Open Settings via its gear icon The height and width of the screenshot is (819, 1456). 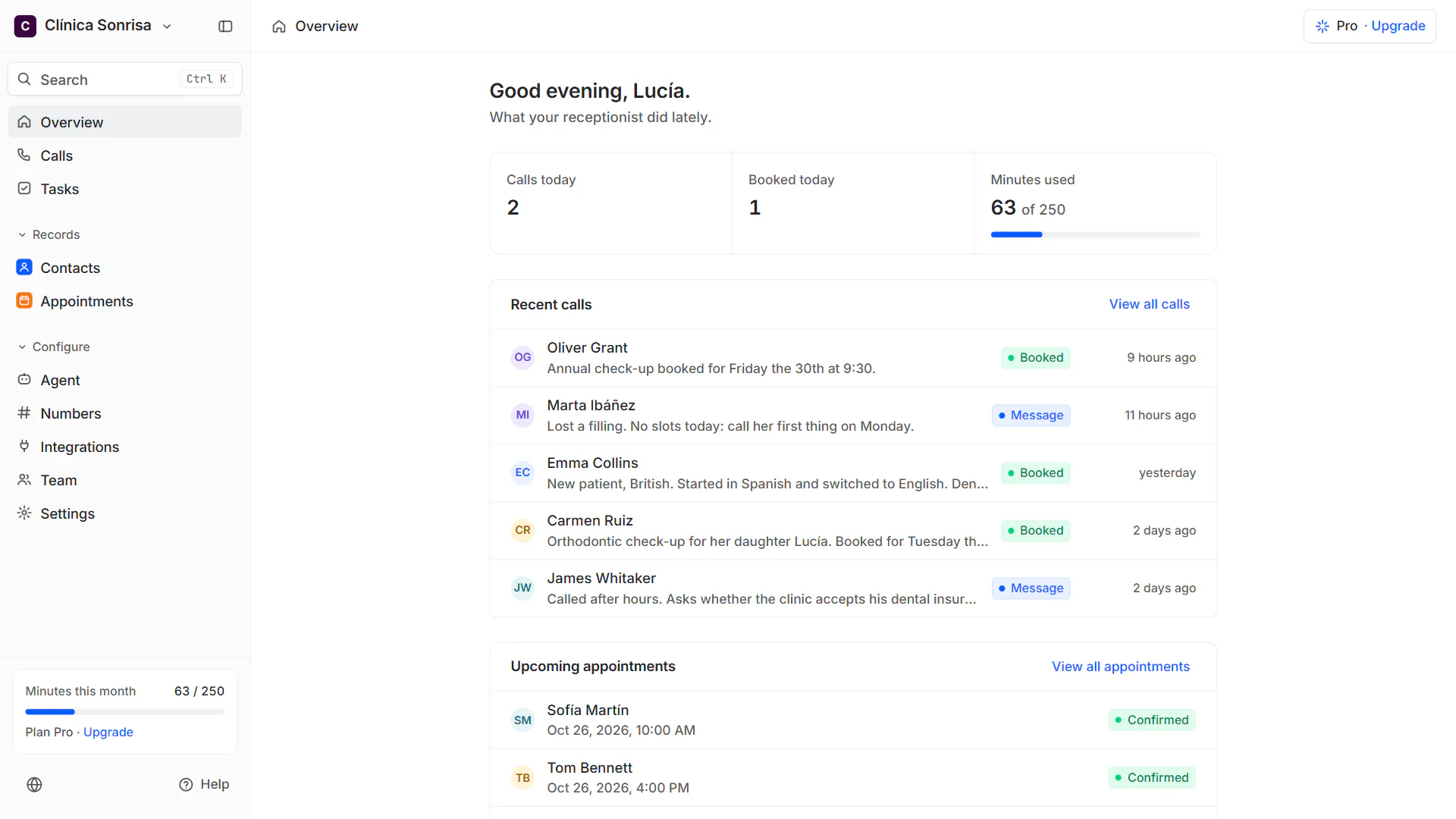24,513
